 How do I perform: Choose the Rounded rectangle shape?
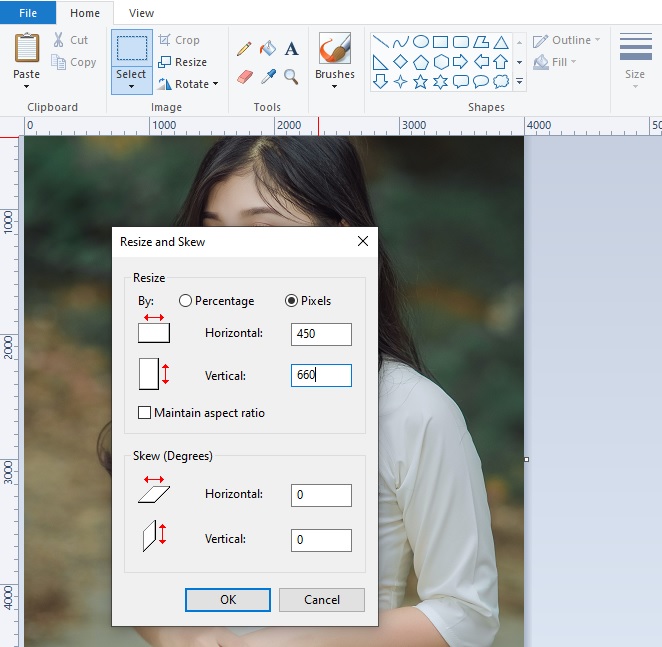[461, 42]
